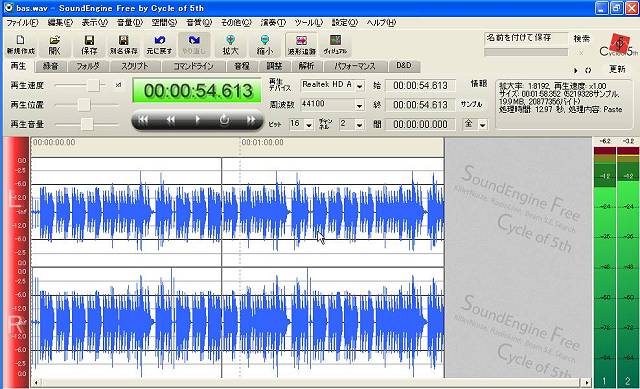This screenshot has width=640, height=389.
Task: Open the 表示(V) menu
Action: point(94,22)
